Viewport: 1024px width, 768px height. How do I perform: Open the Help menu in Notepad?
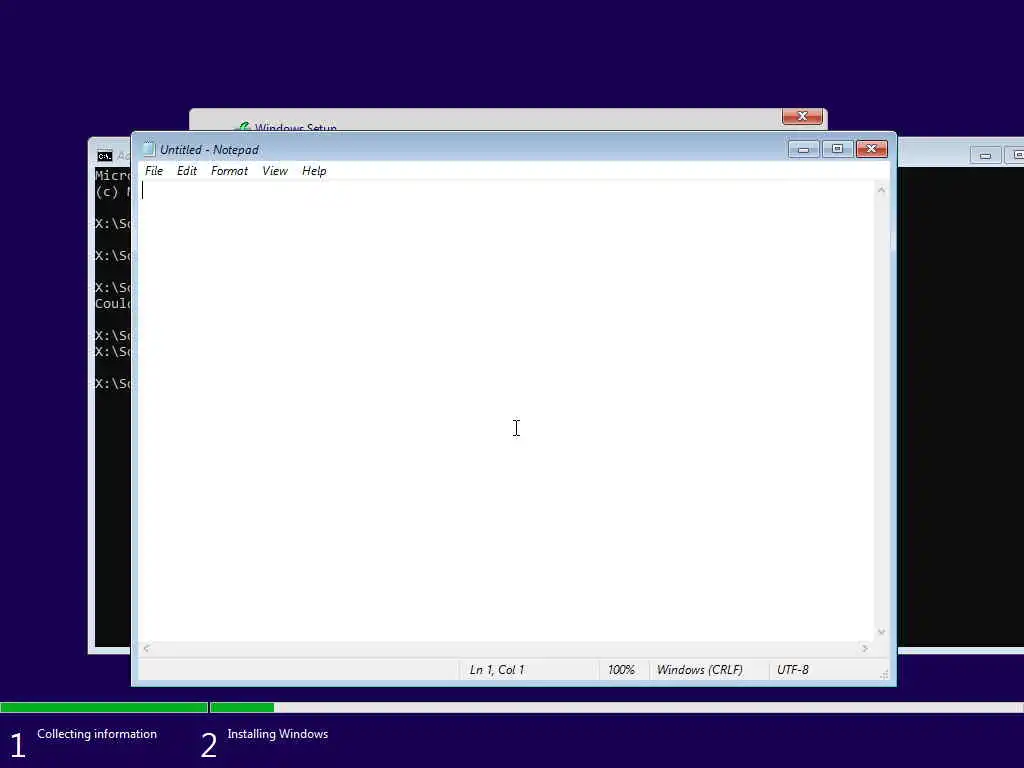(314, 171)
